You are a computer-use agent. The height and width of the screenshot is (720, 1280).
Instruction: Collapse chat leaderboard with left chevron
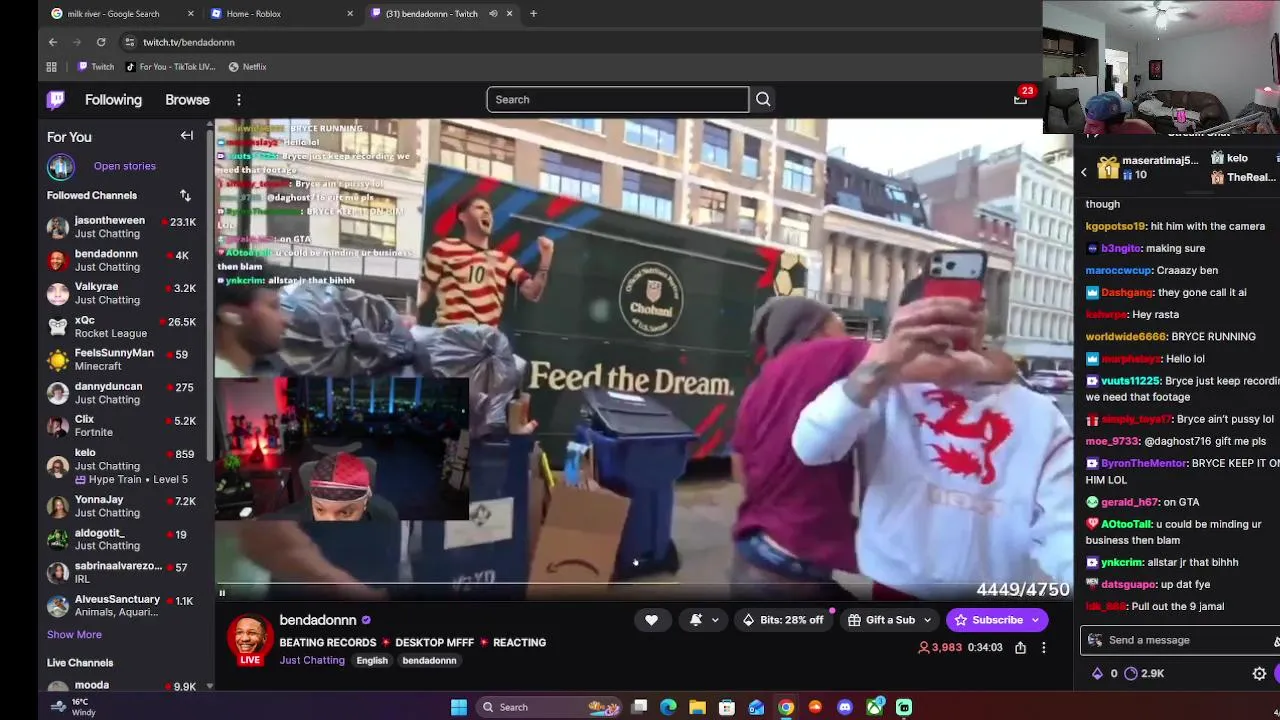click(1083, 173)
